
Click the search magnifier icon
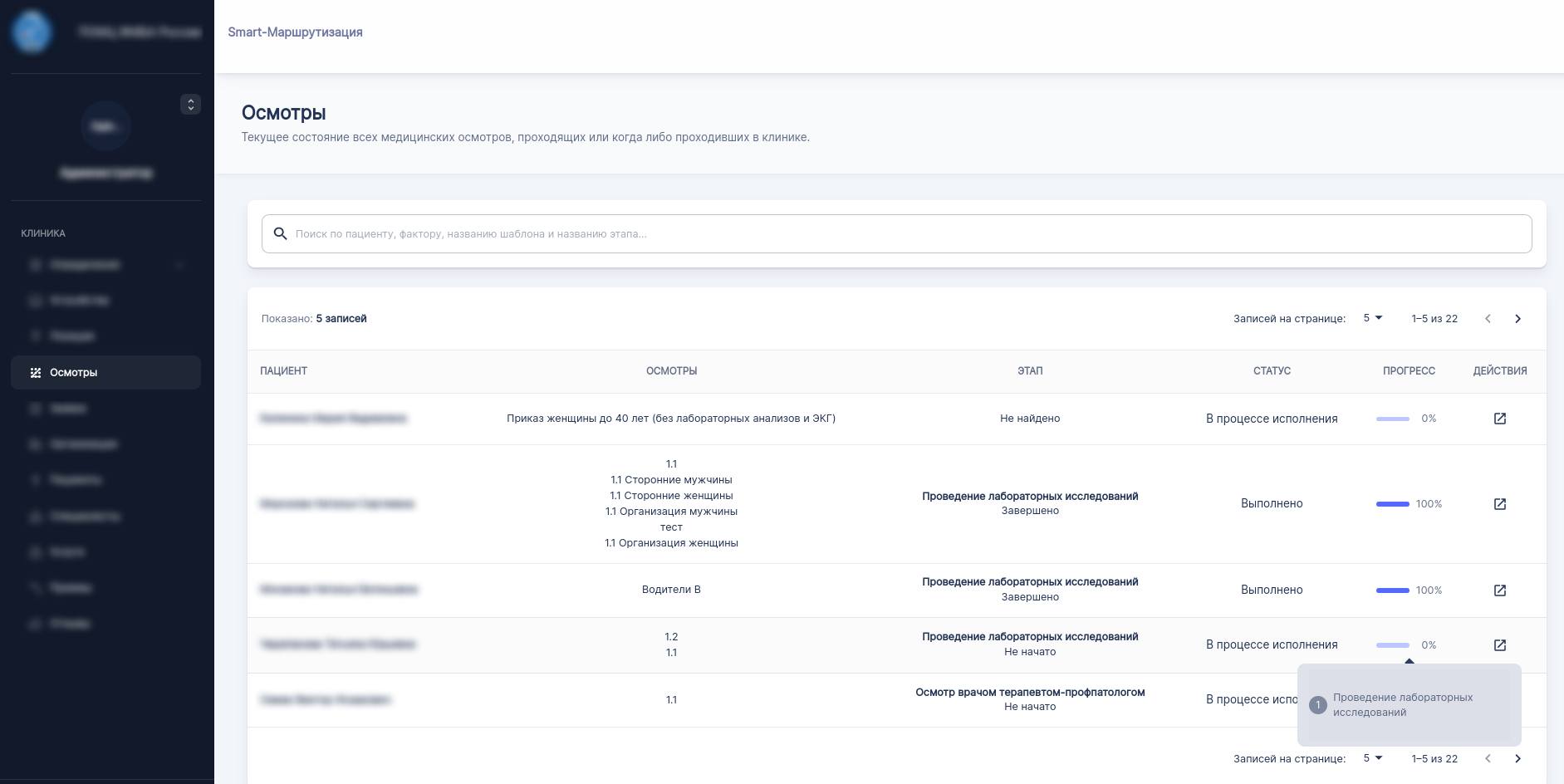[281, 234]
